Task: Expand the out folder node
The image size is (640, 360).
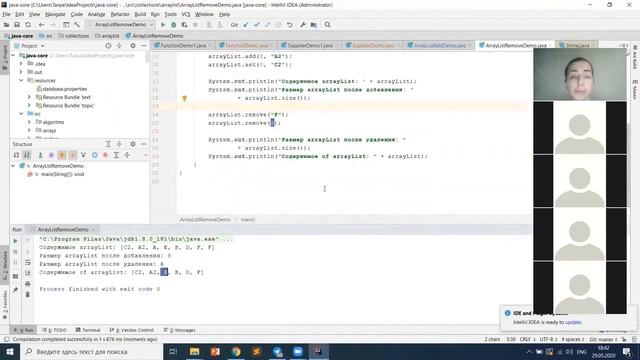Action: pos(21,72)
